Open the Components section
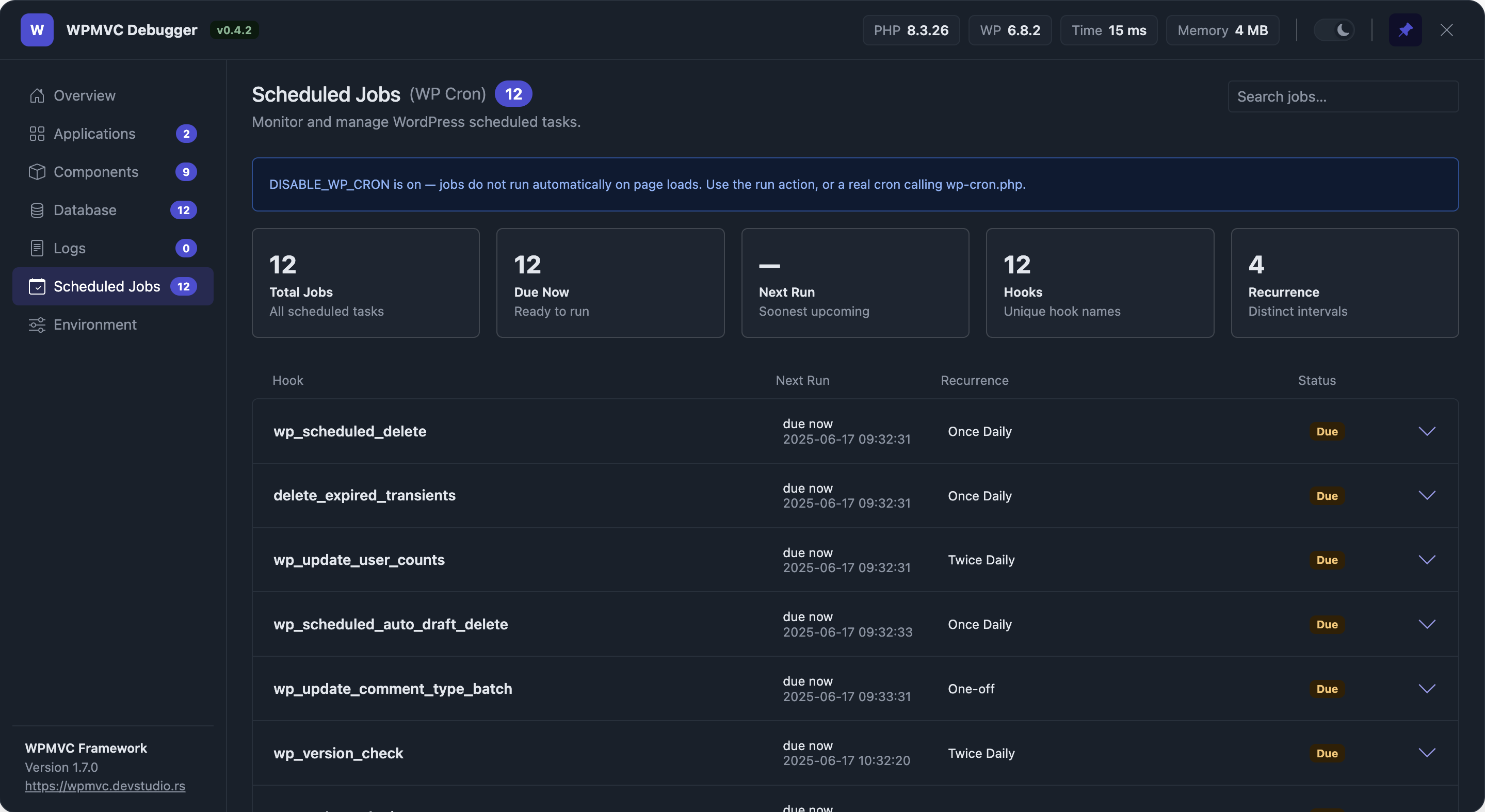Viewport: 1485px width, 812px height. (113, 172)
